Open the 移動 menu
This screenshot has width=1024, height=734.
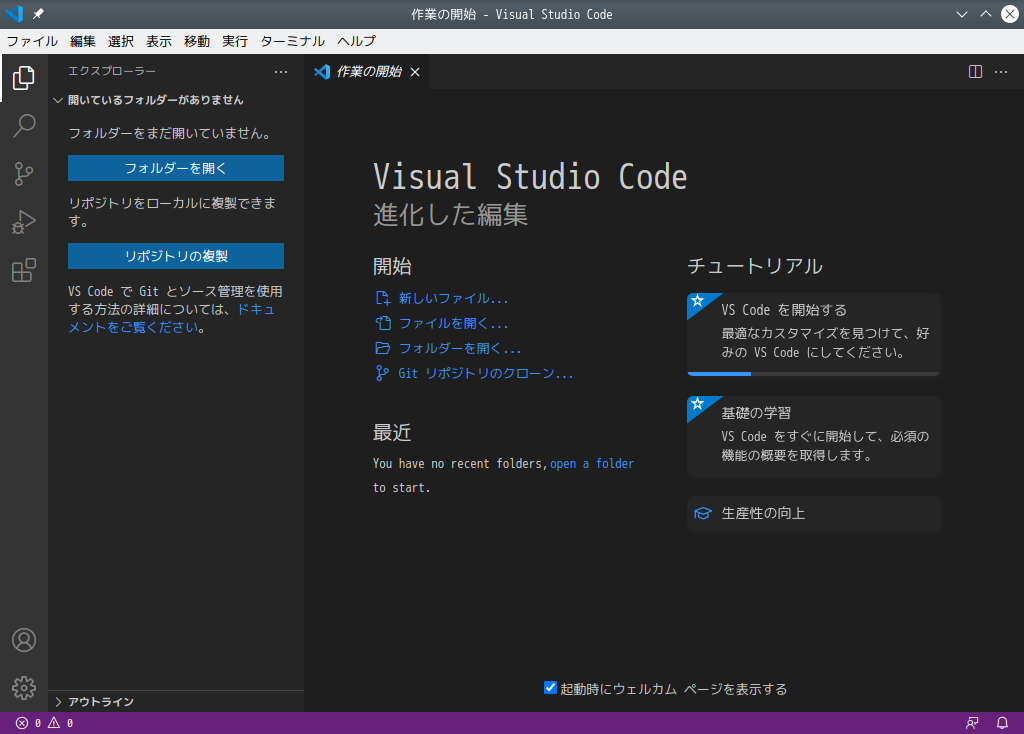(197, 41)
